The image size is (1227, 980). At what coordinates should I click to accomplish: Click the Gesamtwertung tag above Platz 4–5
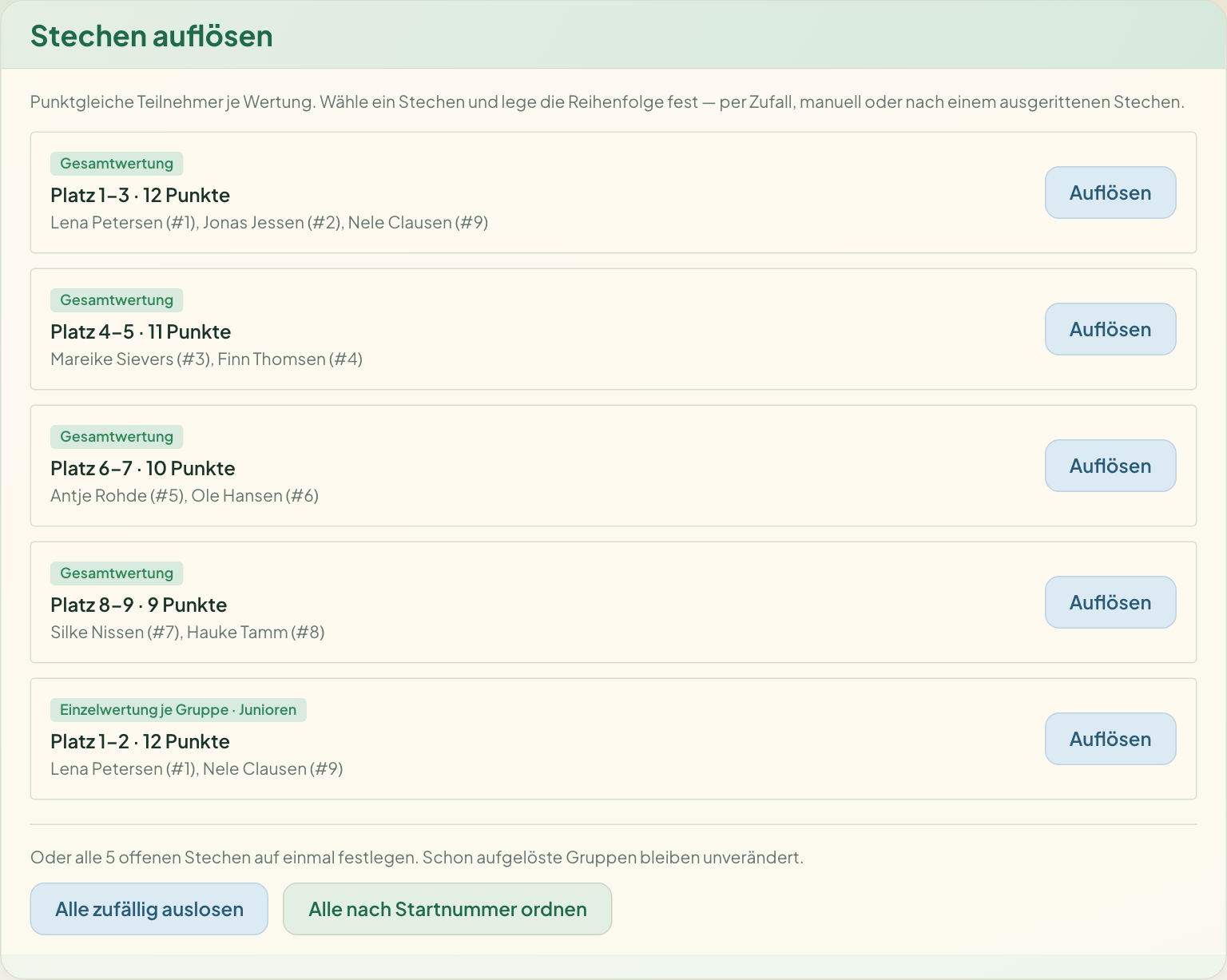click(117, 300)
